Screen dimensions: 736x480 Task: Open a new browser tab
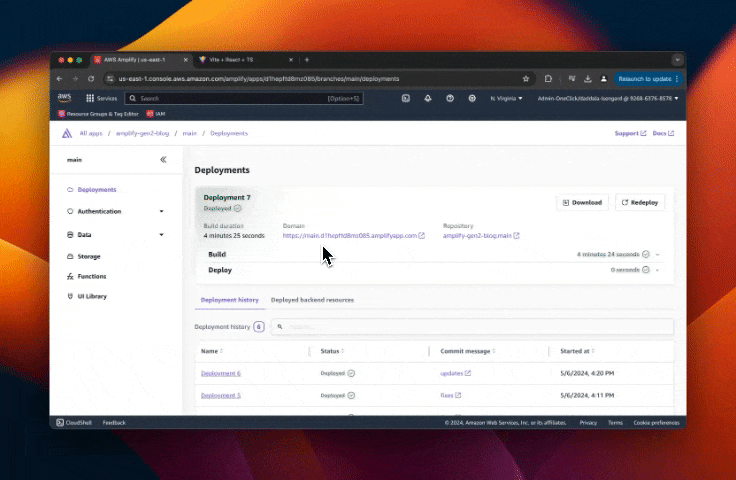[x=307, y=60]
